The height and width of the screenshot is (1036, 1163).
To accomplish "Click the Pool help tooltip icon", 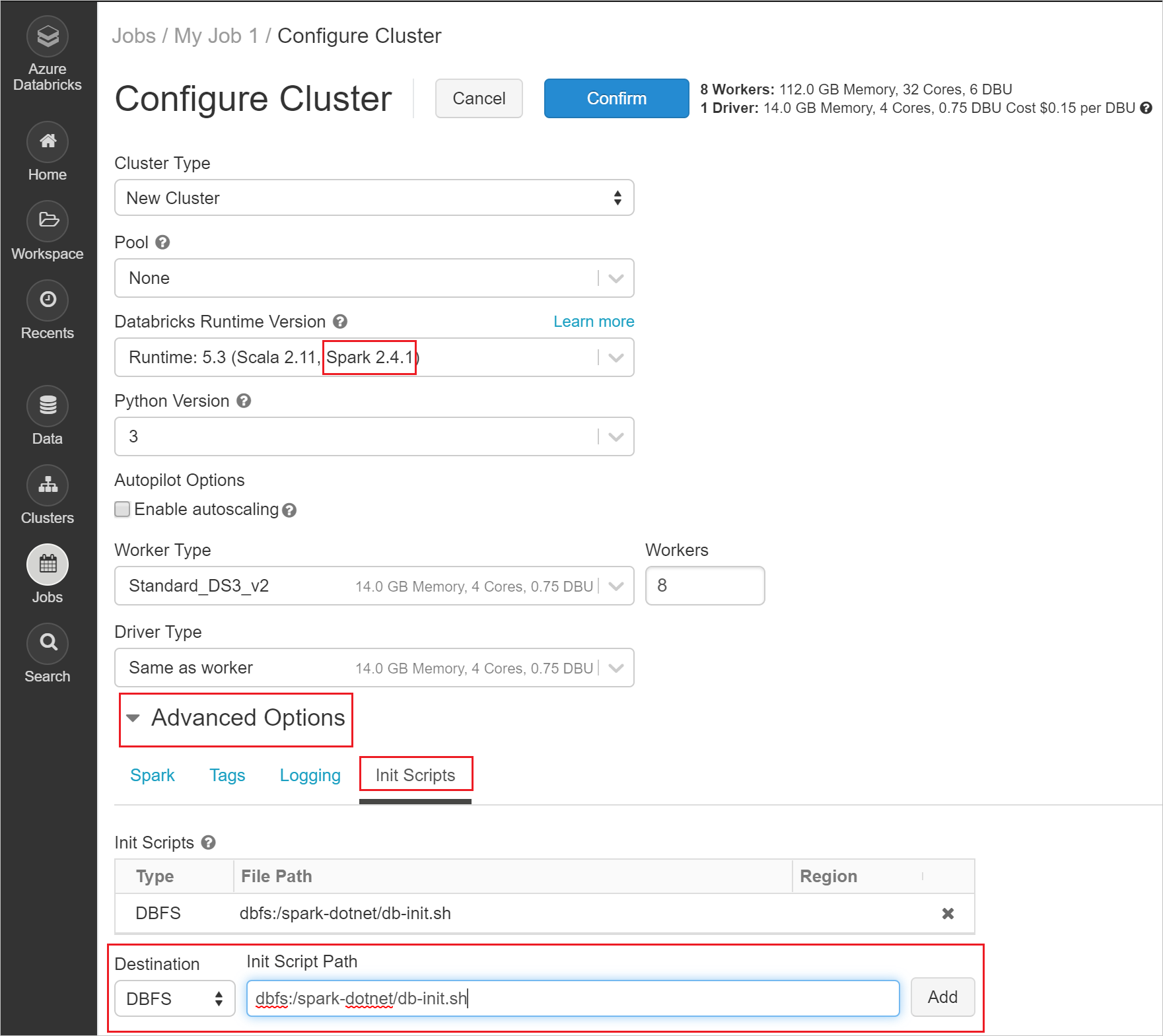I will [163, 242].
